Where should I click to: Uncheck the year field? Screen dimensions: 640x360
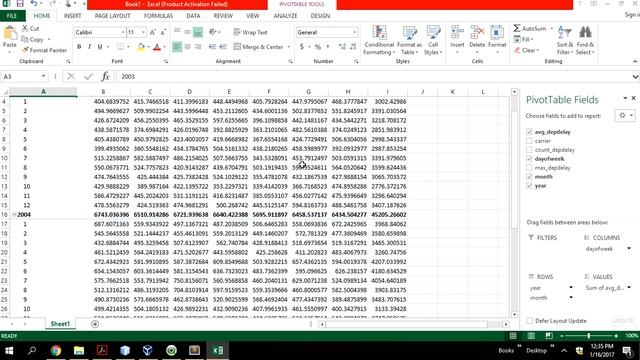[x=529, y=186]
